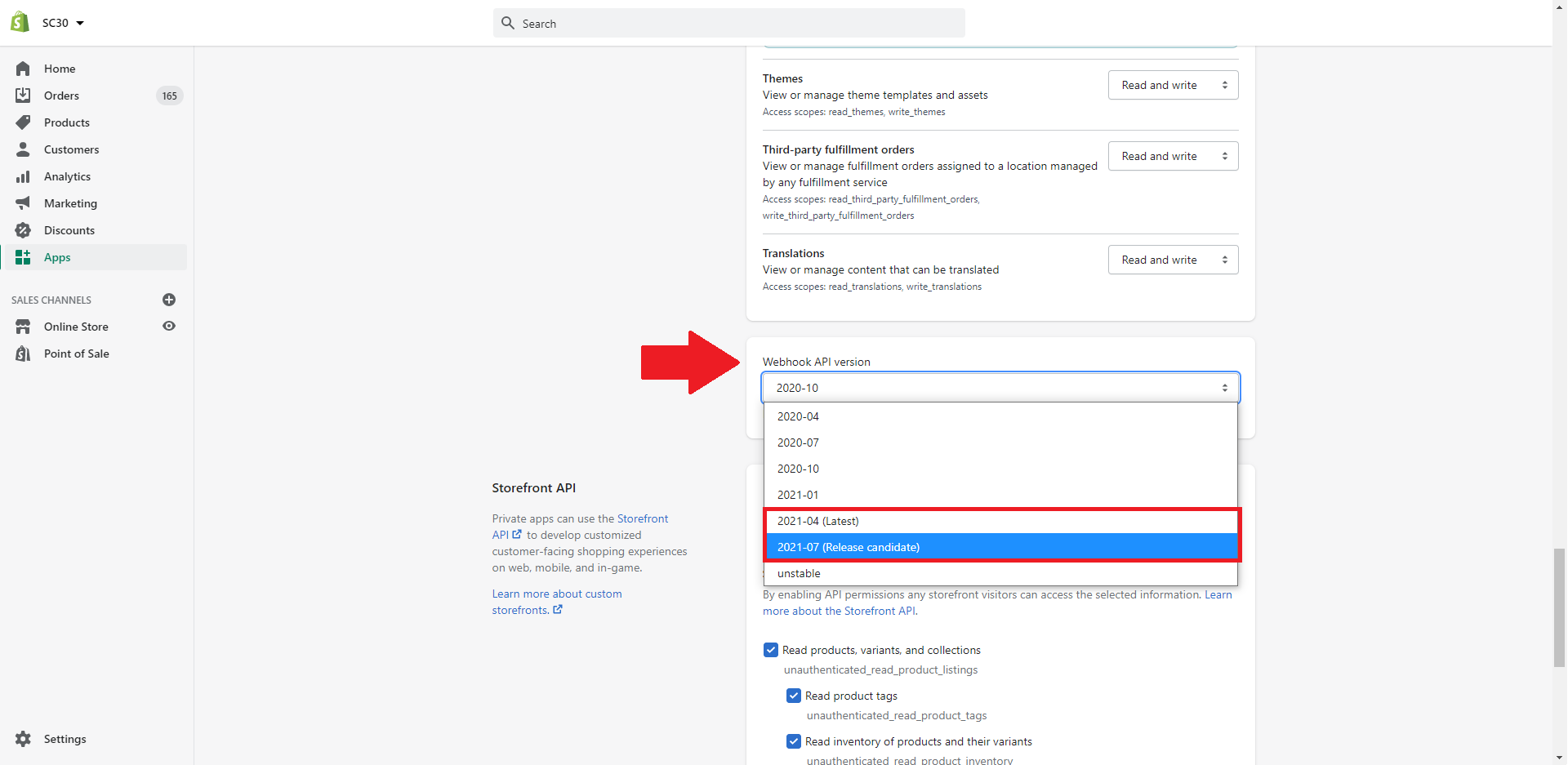Change Third-party fulfillment orders permission dropdown

[1173, 156]
